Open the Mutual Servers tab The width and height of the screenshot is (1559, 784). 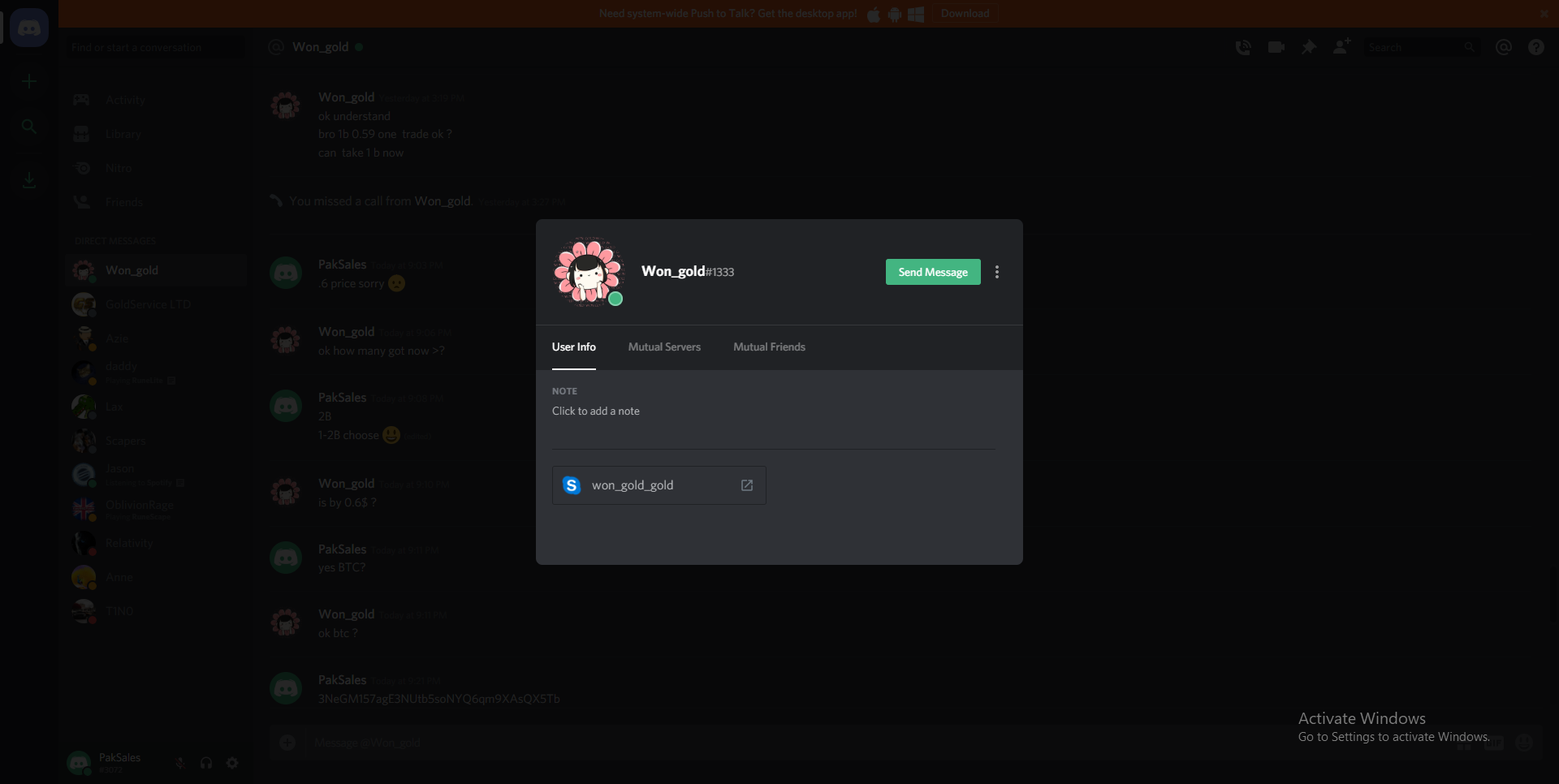[664, 347]
